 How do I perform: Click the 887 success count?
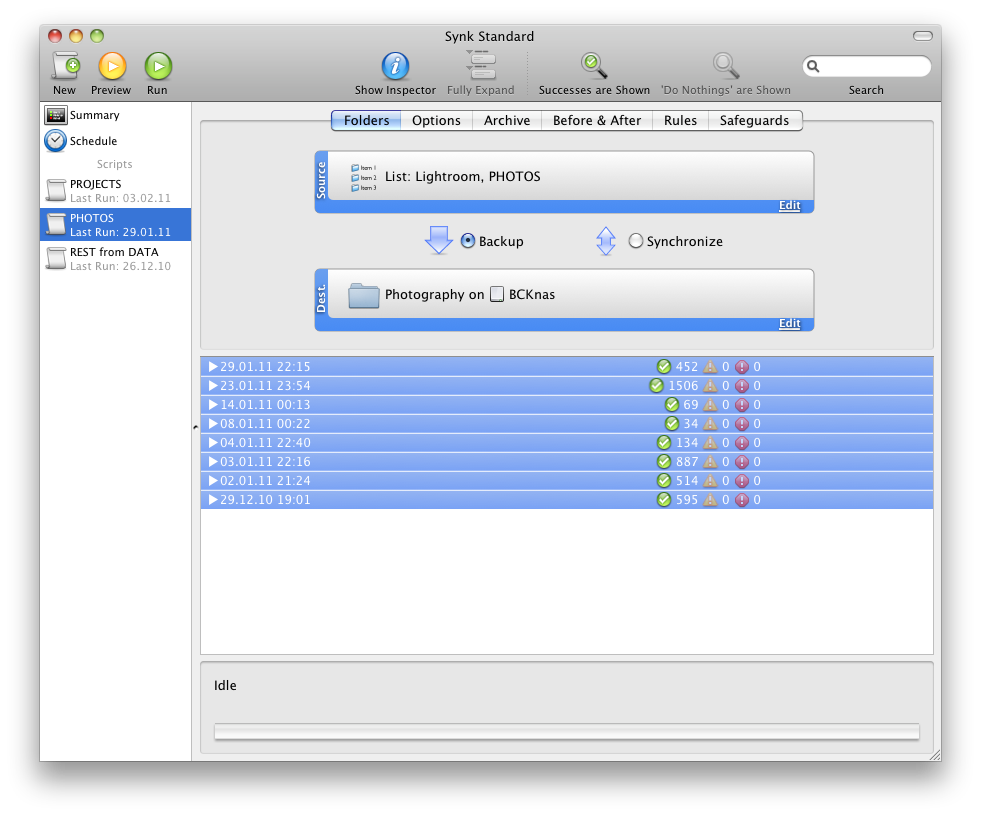(687, 462)
